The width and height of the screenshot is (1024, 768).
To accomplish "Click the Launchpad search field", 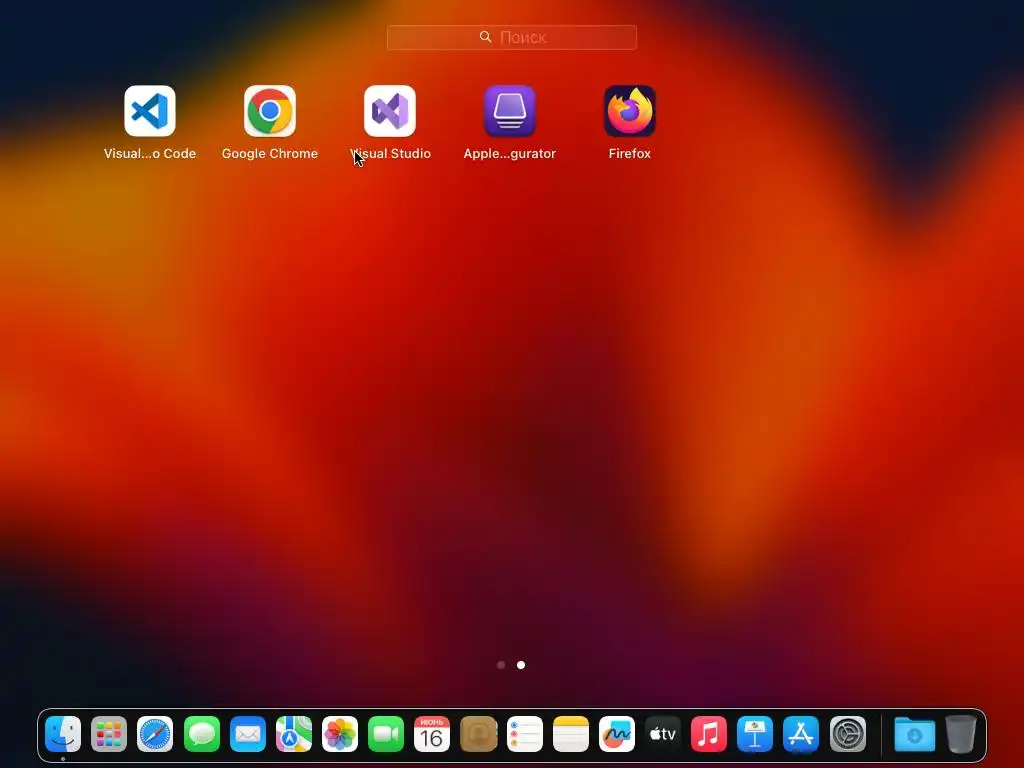I will [511, 37].
